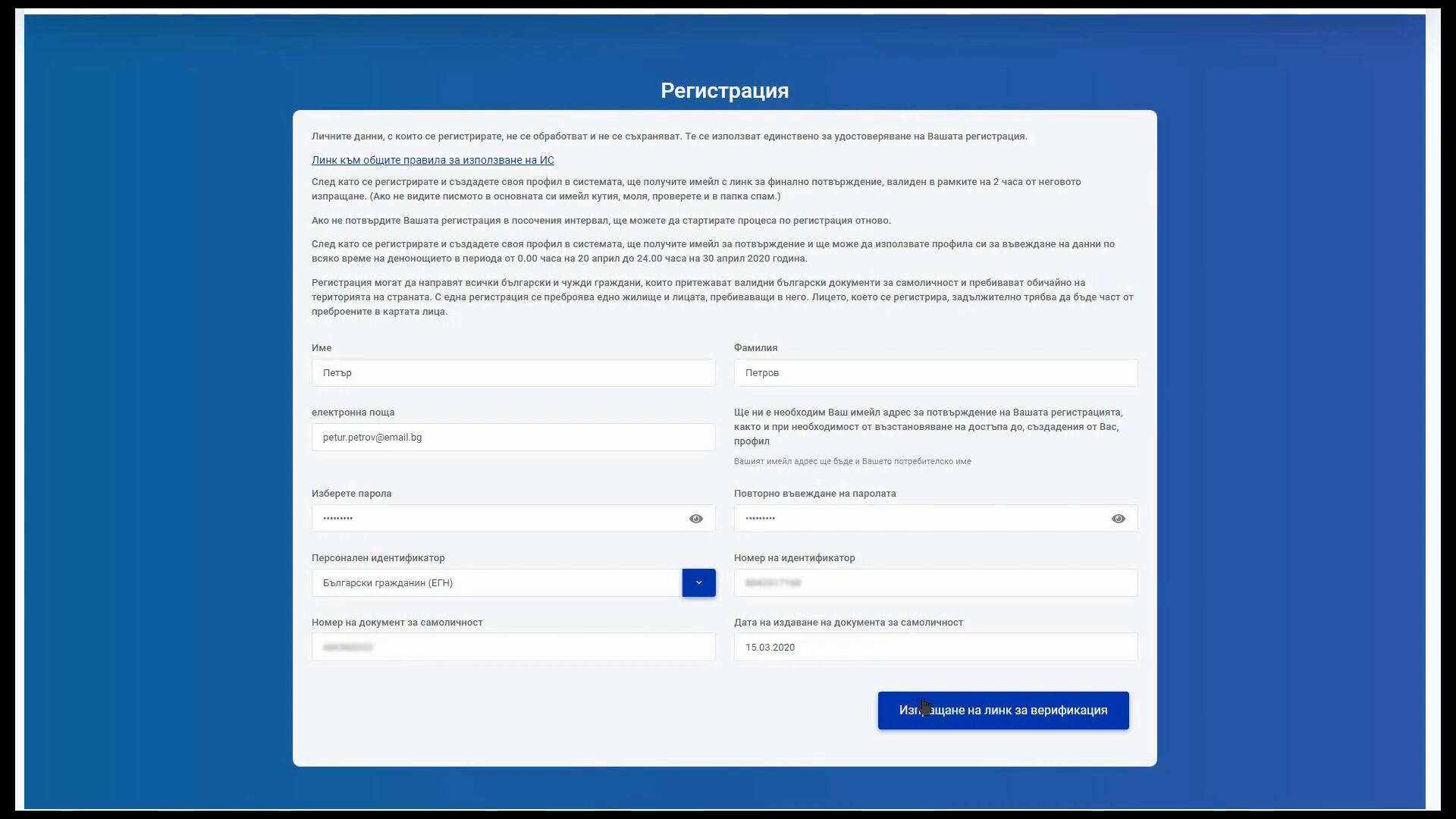Focus the Име field containing Петър
Viewport: 1456px width, 819px height.
tap(513, 372)
